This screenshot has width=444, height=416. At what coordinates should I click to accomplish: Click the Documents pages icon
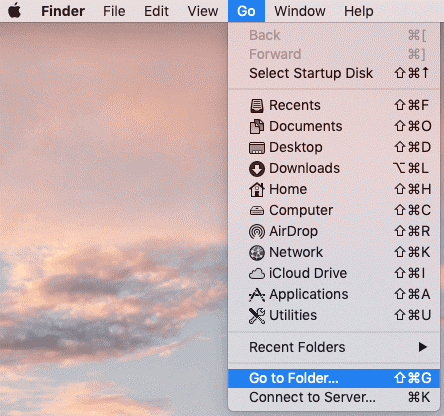(257, 127)
